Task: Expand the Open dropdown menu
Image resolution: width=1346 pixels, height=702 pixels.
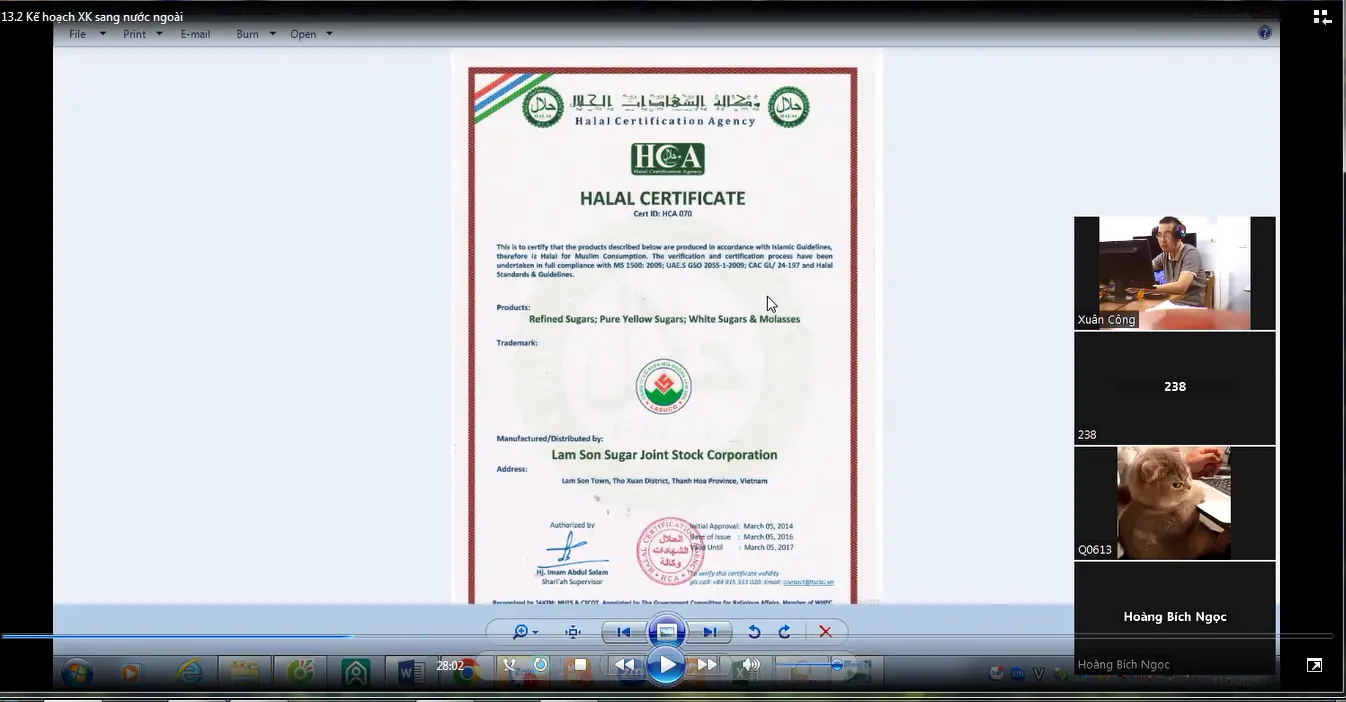Action: (311, 34)
